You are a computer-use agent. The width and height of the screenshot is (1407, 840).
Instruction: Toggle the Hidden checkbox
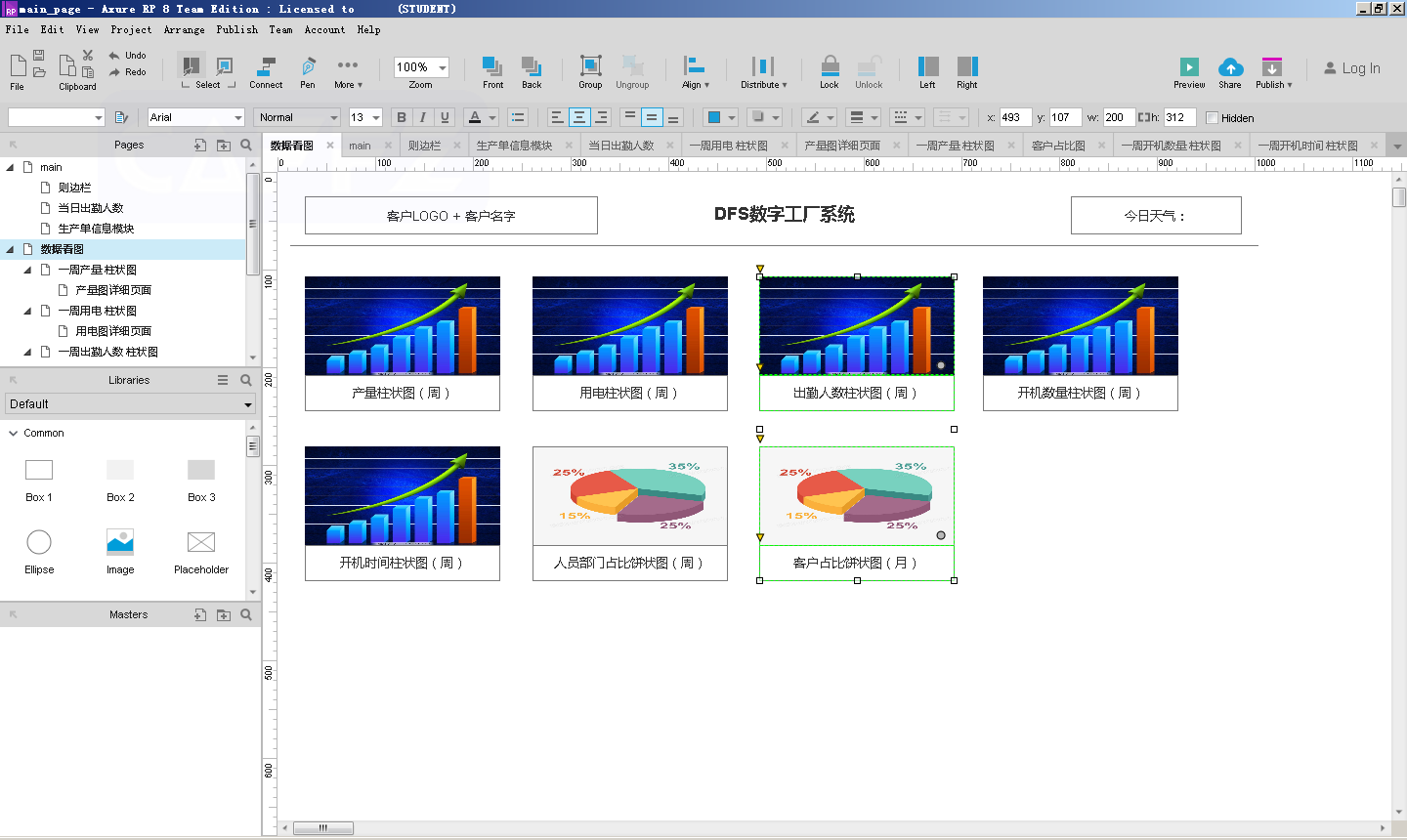coord(1213,118)
